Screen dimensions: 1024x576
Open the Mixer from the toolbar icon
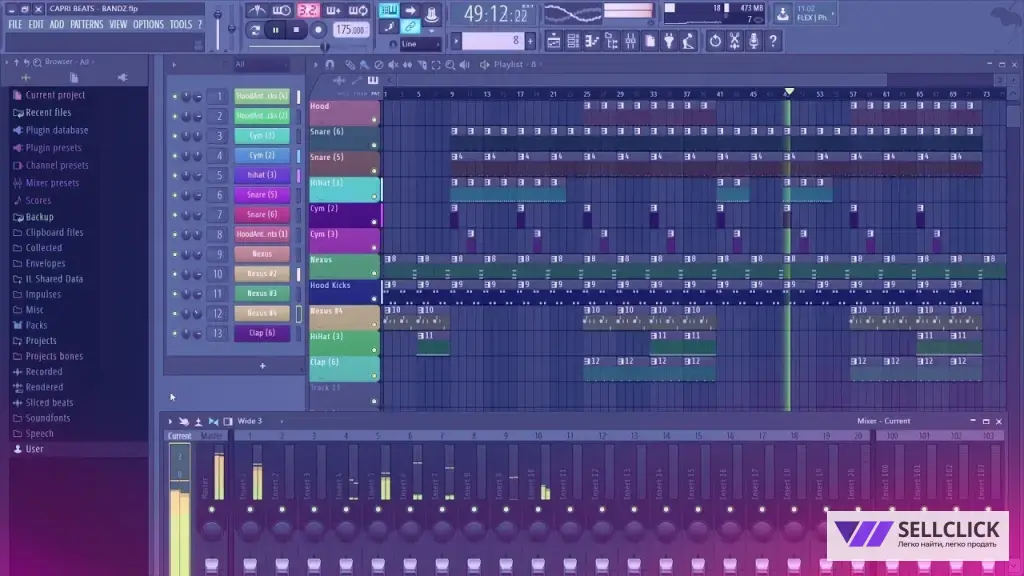point(630,41)
